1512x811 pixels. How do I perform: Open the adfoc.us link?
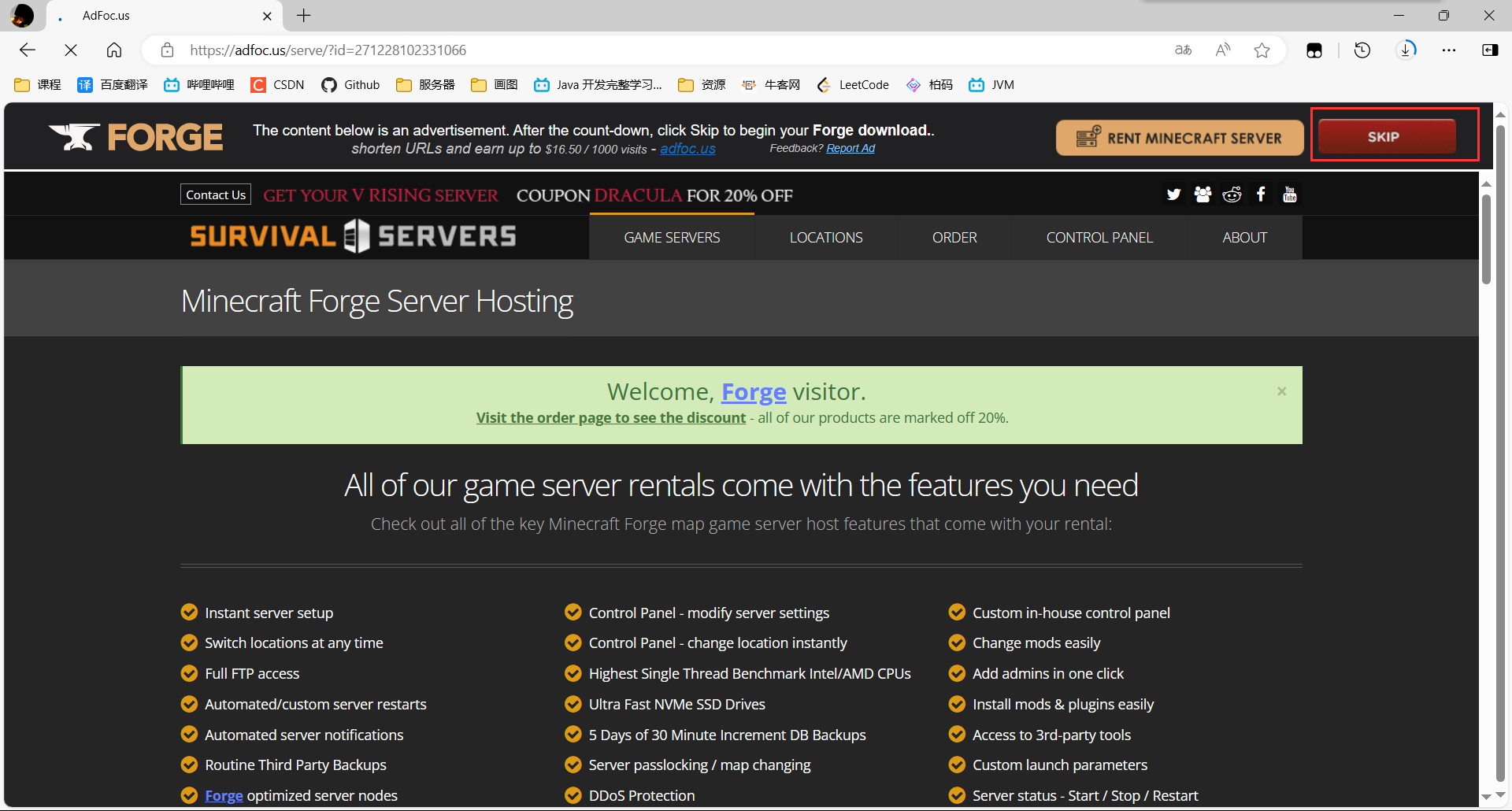point(687,149)
